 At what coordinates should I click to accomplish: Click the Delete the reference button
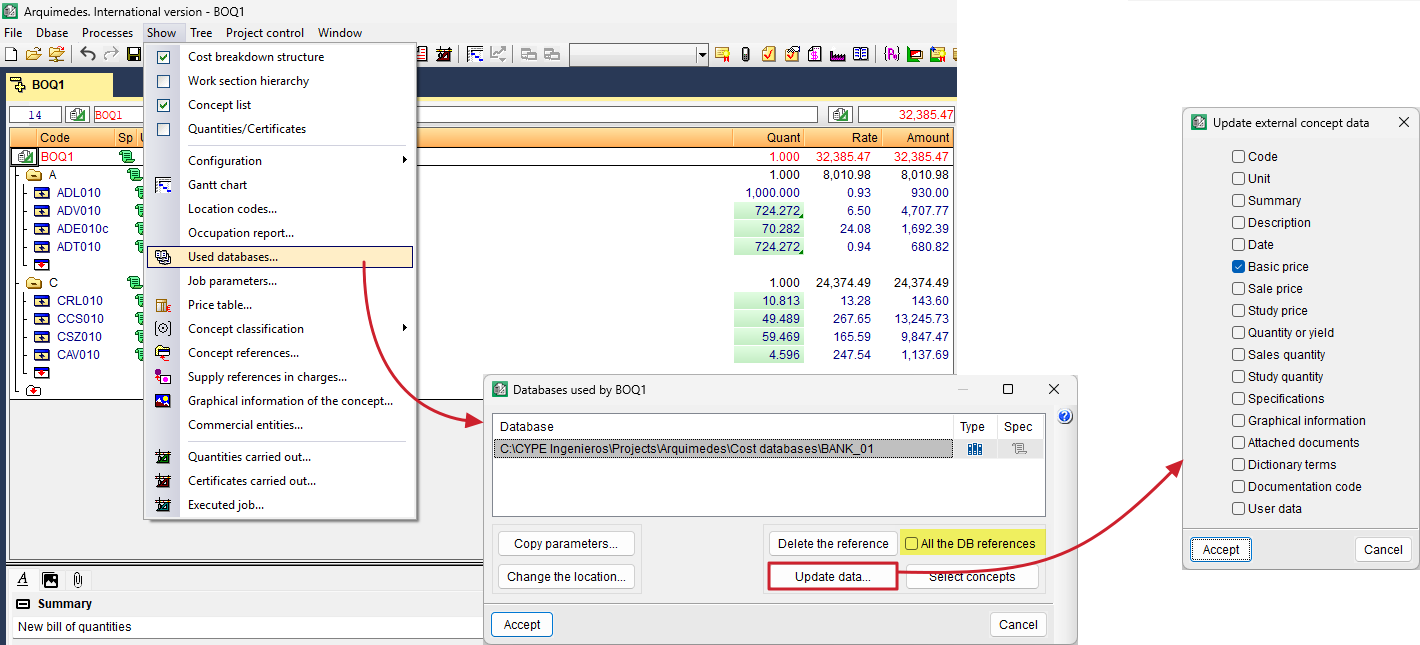[x=833, y=544]
